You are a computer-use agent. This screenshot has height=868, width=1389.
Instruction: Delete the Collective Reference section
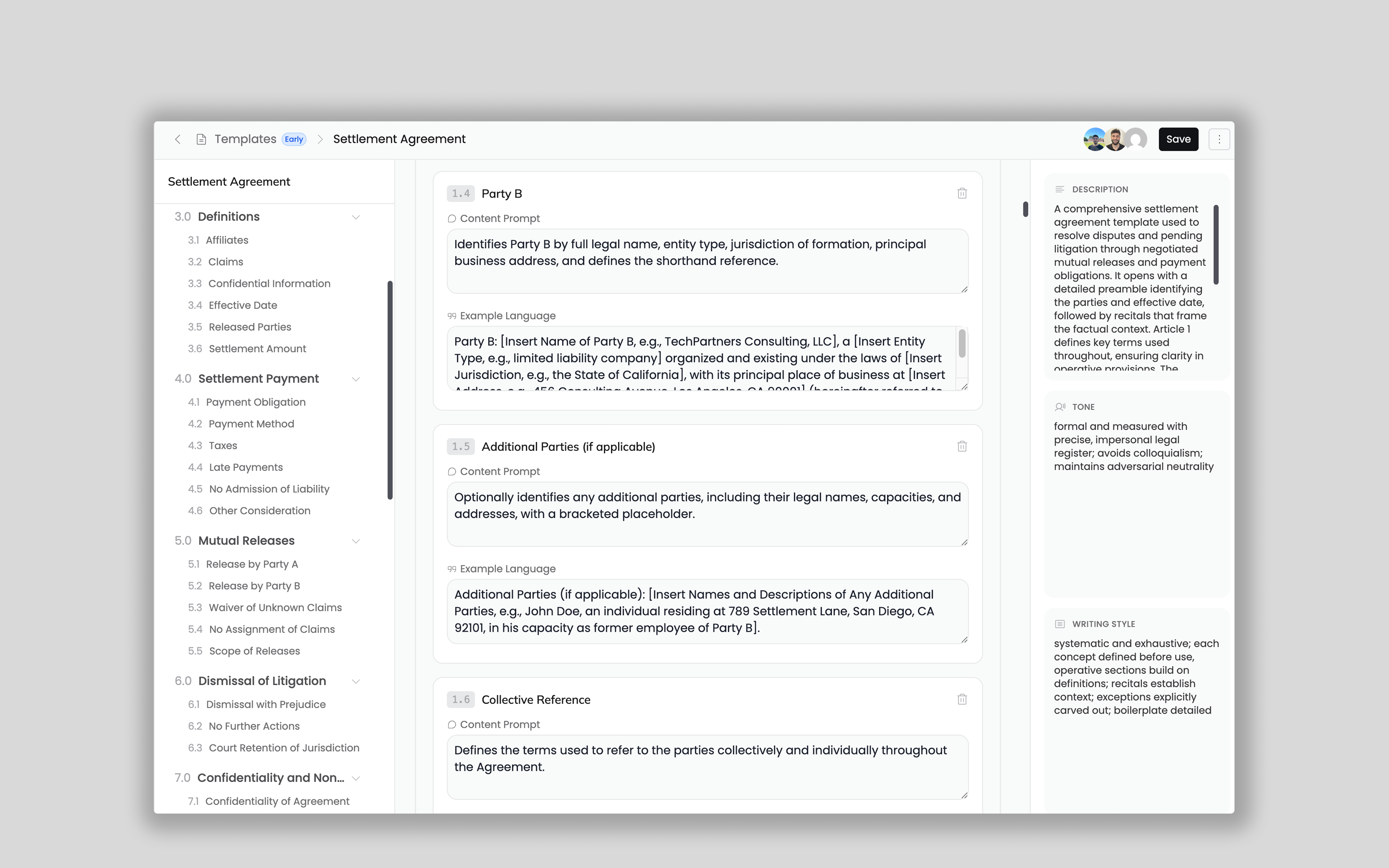(x=962, y=699)
